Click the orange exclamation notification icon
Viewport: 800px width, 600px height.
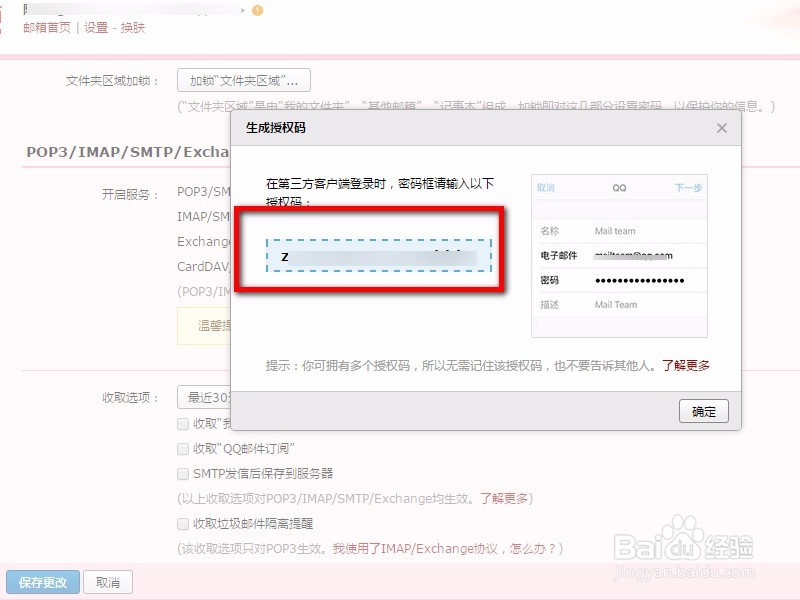(x=255, y=10)
